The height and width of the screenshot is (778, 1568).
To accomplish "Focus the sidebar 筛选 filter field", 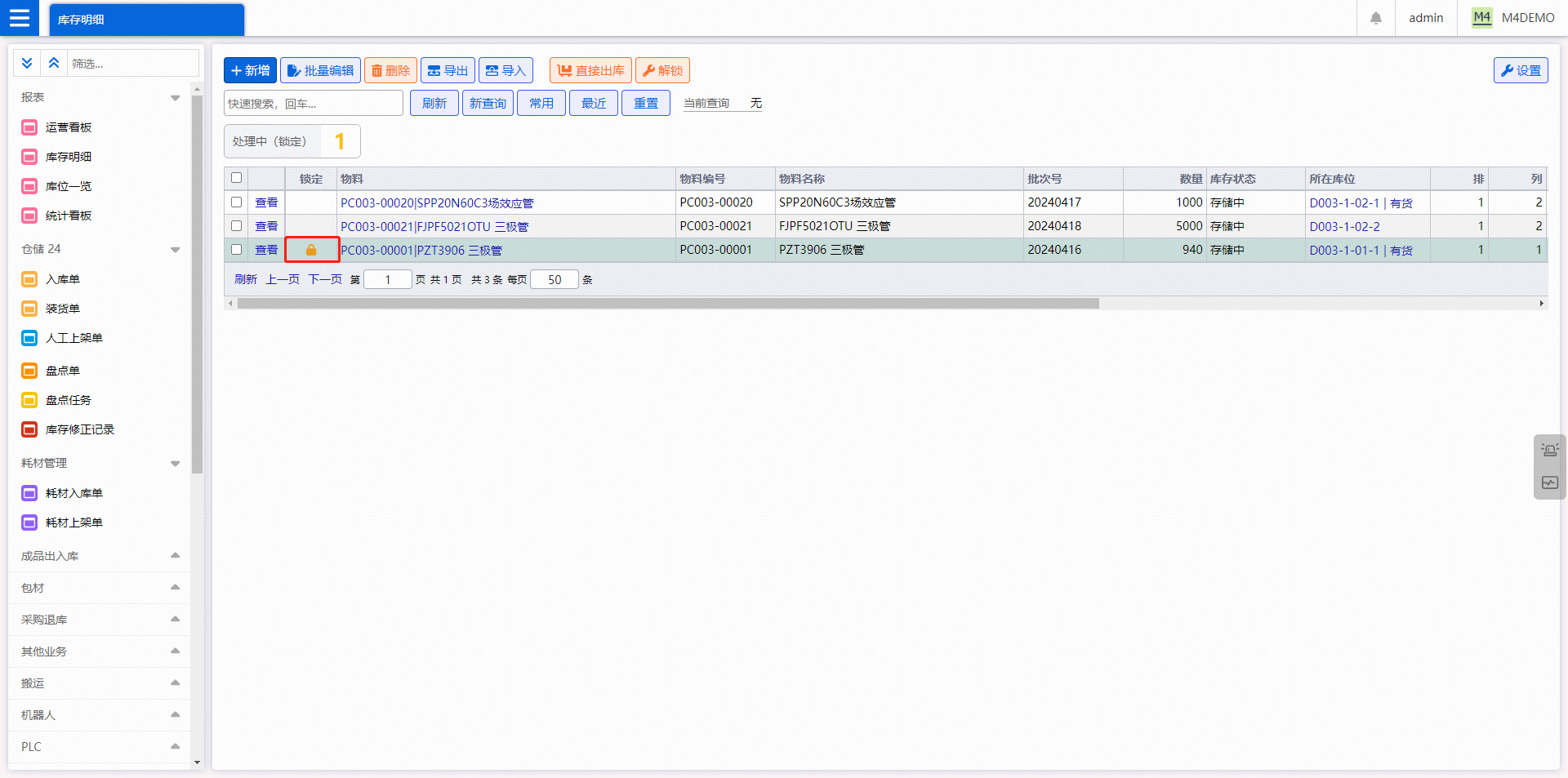I will [x=133, y=63].
